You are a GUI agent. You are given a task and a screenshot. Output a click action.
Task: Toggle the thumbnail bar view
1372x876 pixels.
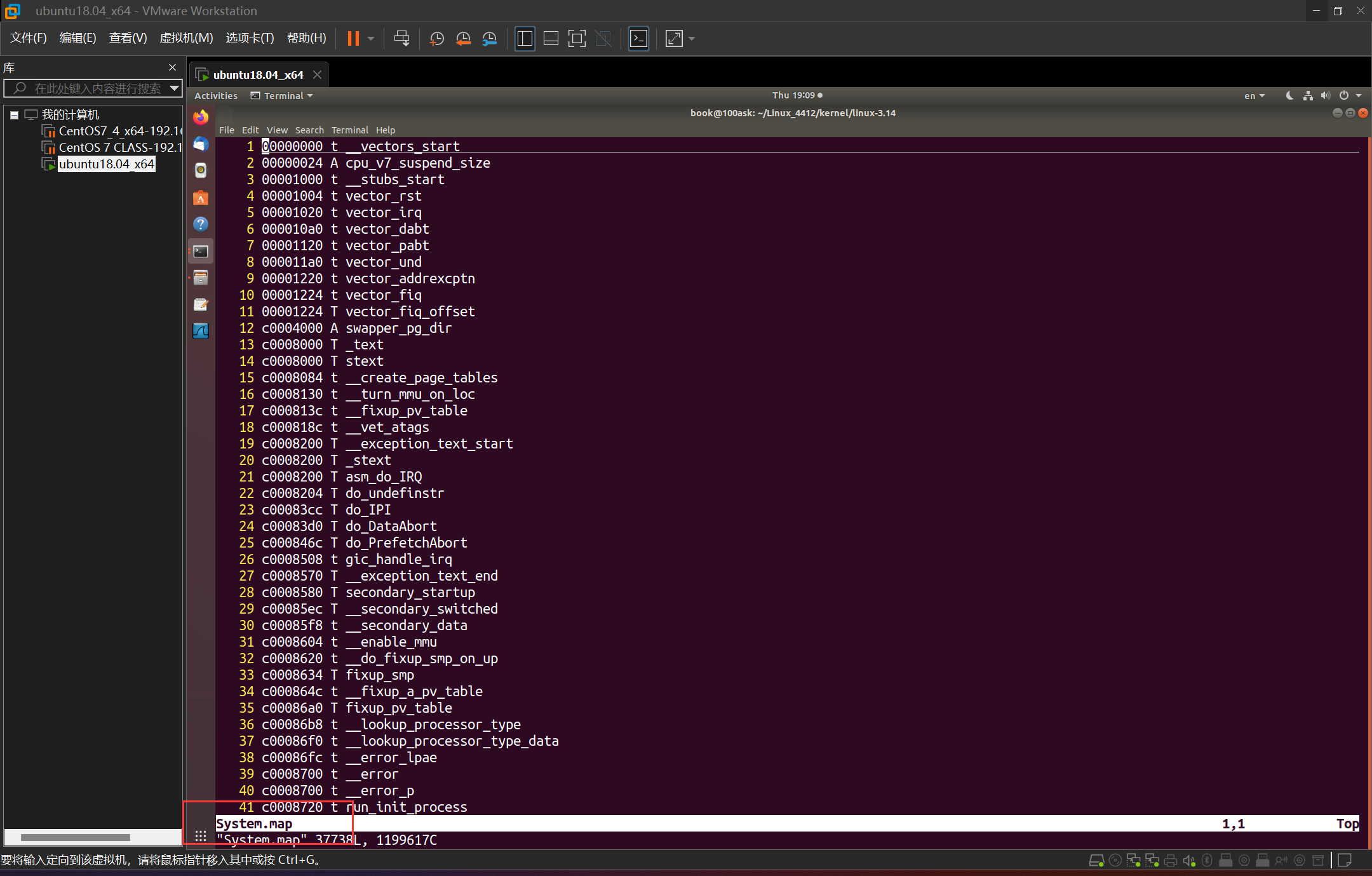coord(551,39)
